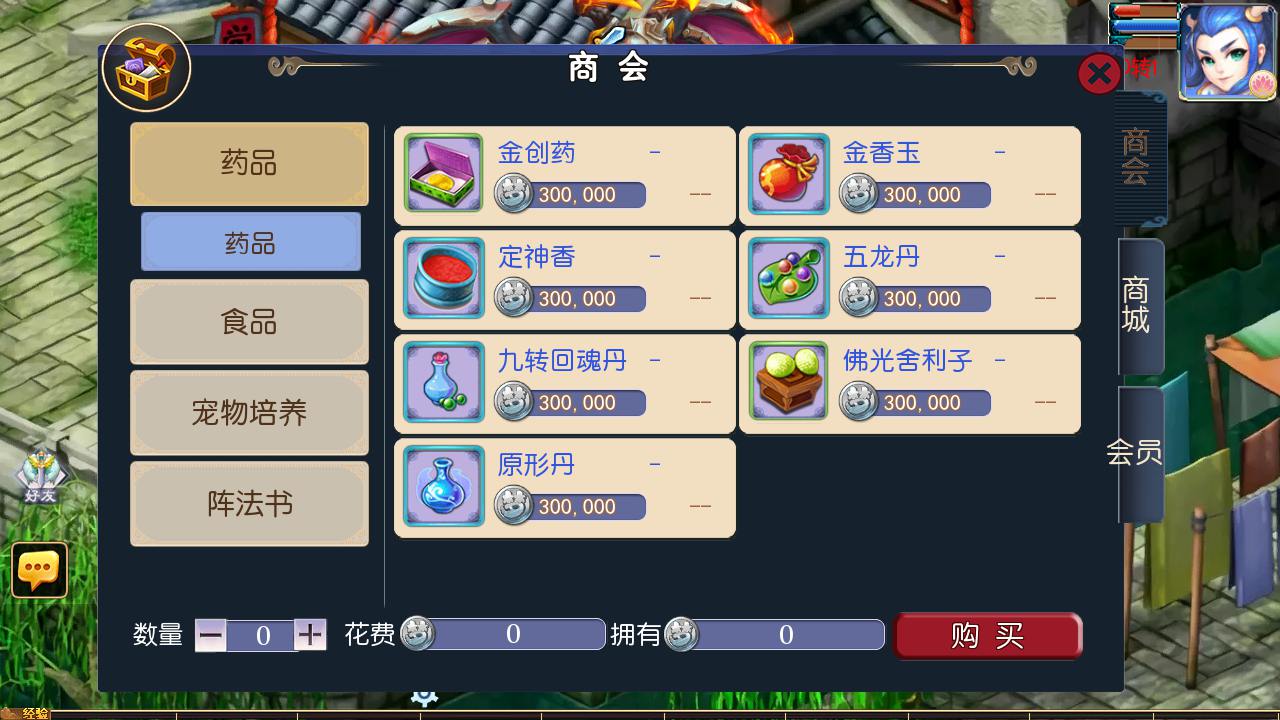Click the red 购买 button
The width and height of the screenshot is (1280, 720).
click(988, 636)
